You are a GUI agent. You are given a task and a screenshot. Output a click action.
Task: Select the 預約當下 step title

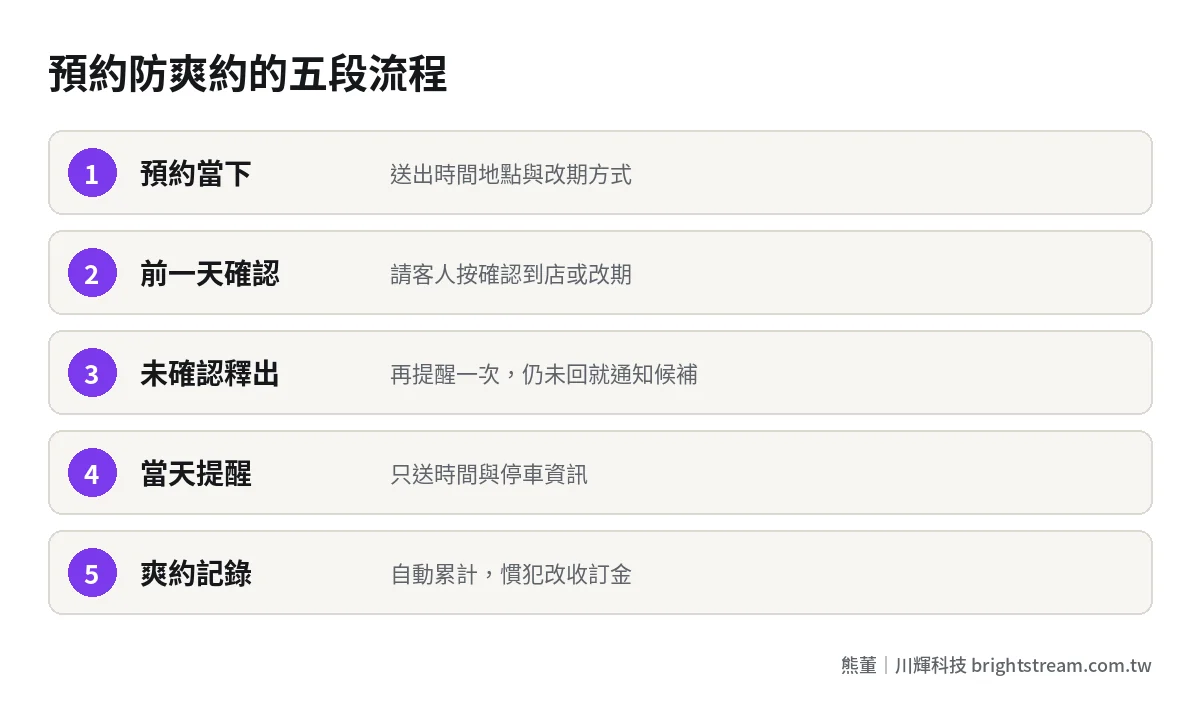196,174
